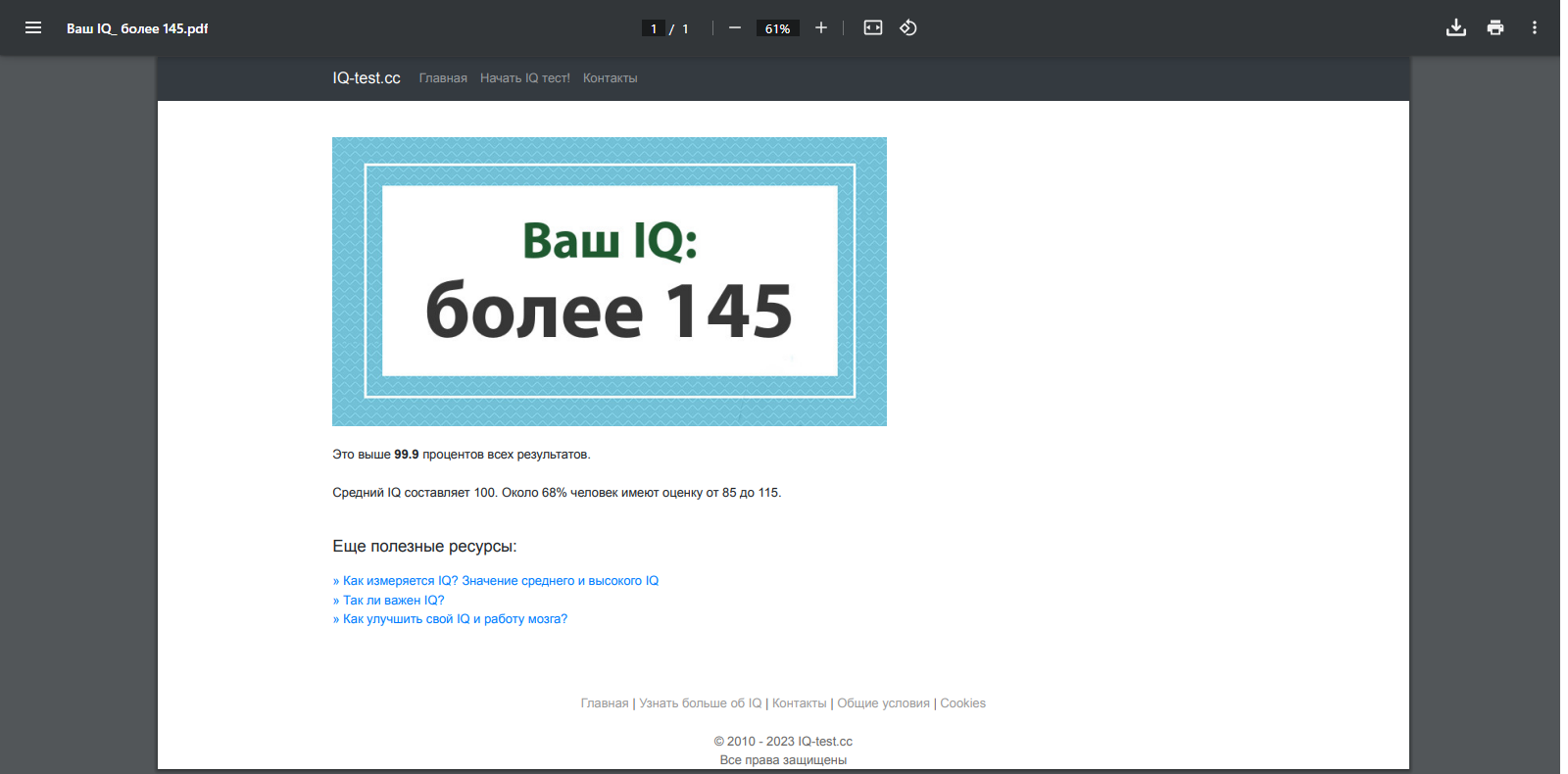Click the heading Еще полезные ресурсы:
Image resolution: width=1568 pixels, height=774 pixels.
click(x=424, y=547)
